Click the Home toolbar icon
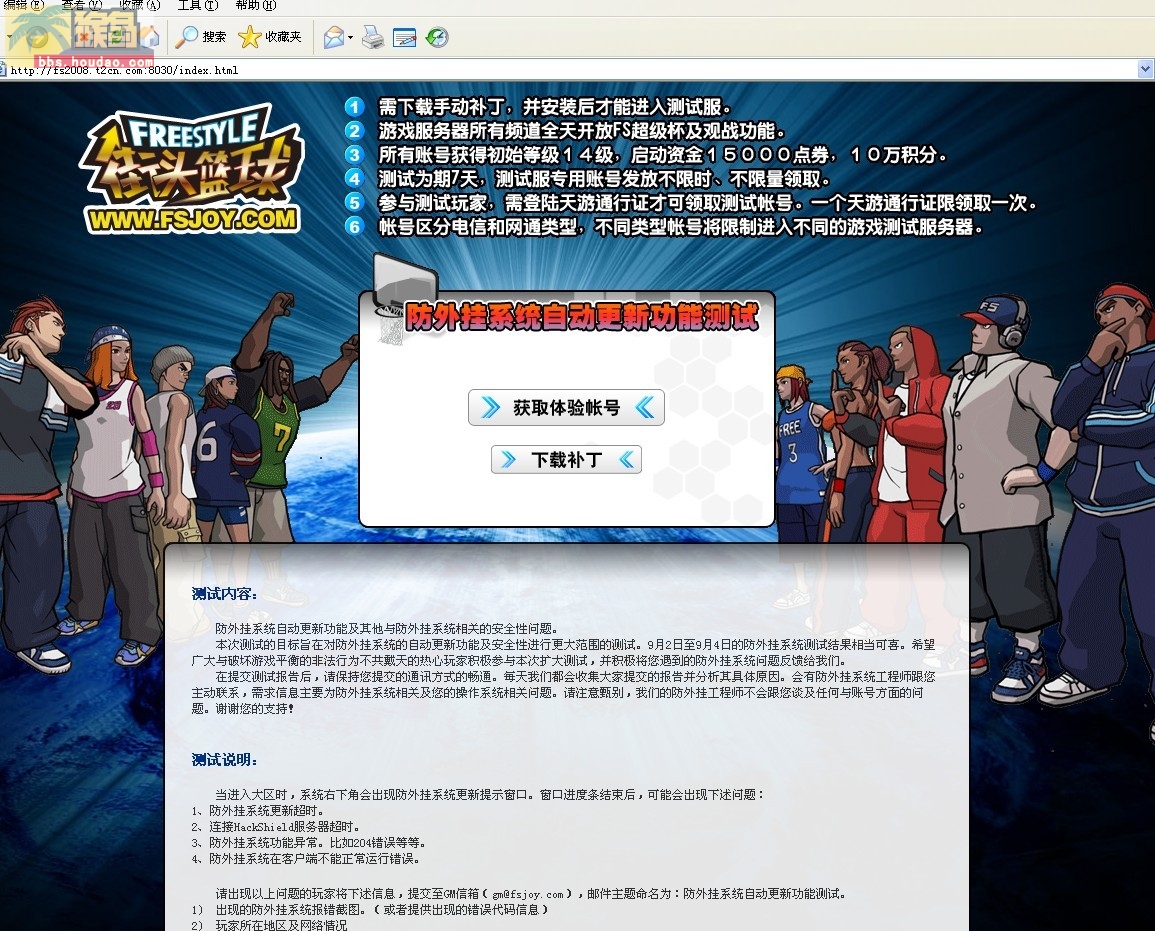1155x931 pixels. click(150, 36)
